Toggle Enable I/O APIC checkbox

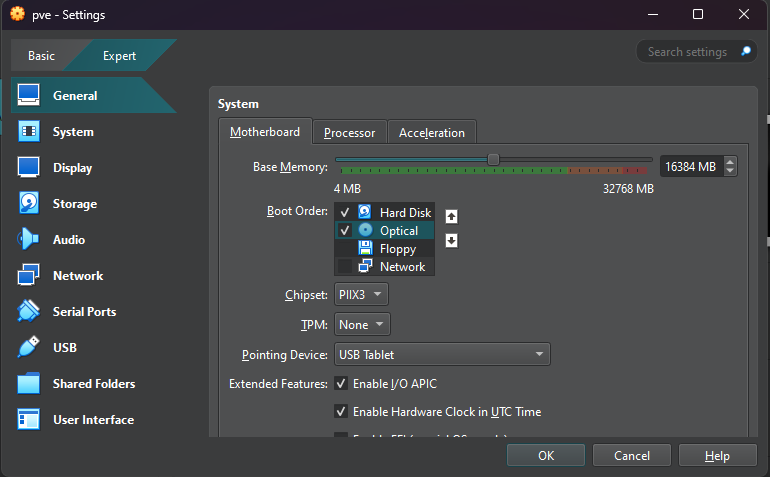(341, 384)
